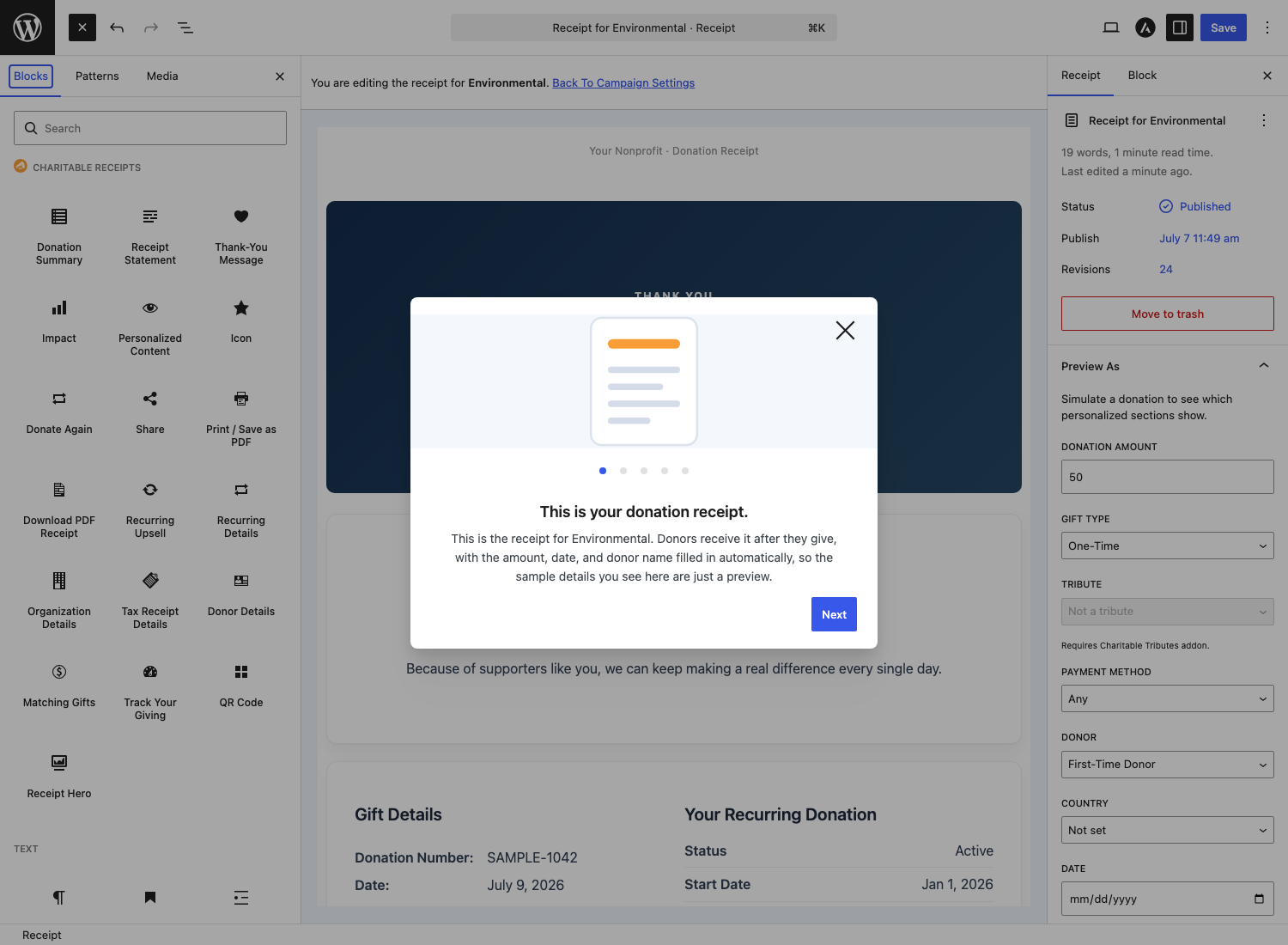
Task: Collapse the Preview As section
Action: [1168, 366]
